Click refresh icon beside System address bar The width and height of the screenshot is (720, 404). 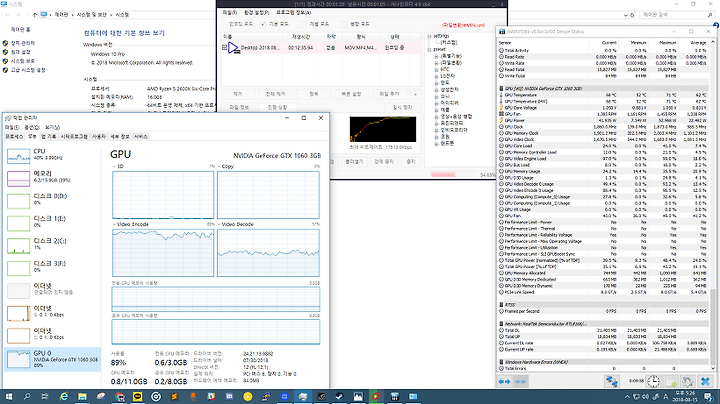click(632, 15)
